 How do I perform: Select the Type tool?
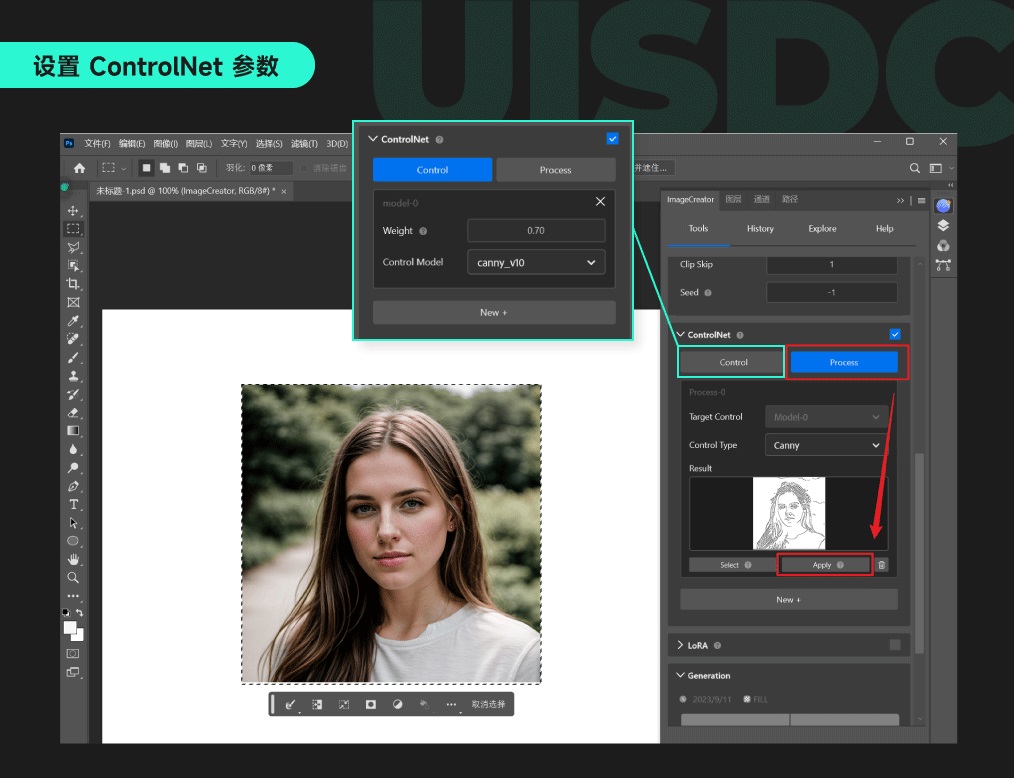73,506
